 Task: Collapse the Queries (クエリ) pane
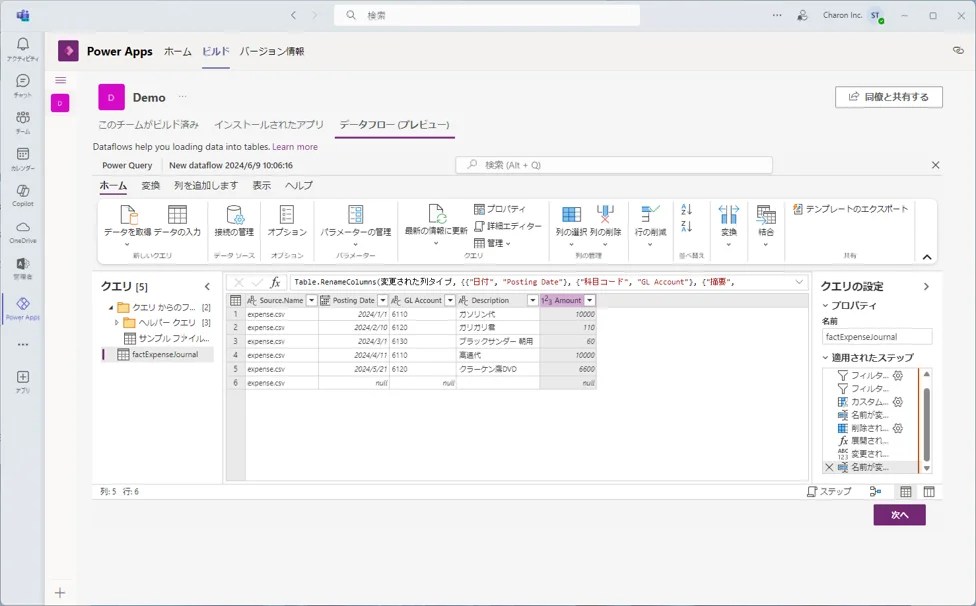[207, 287]
